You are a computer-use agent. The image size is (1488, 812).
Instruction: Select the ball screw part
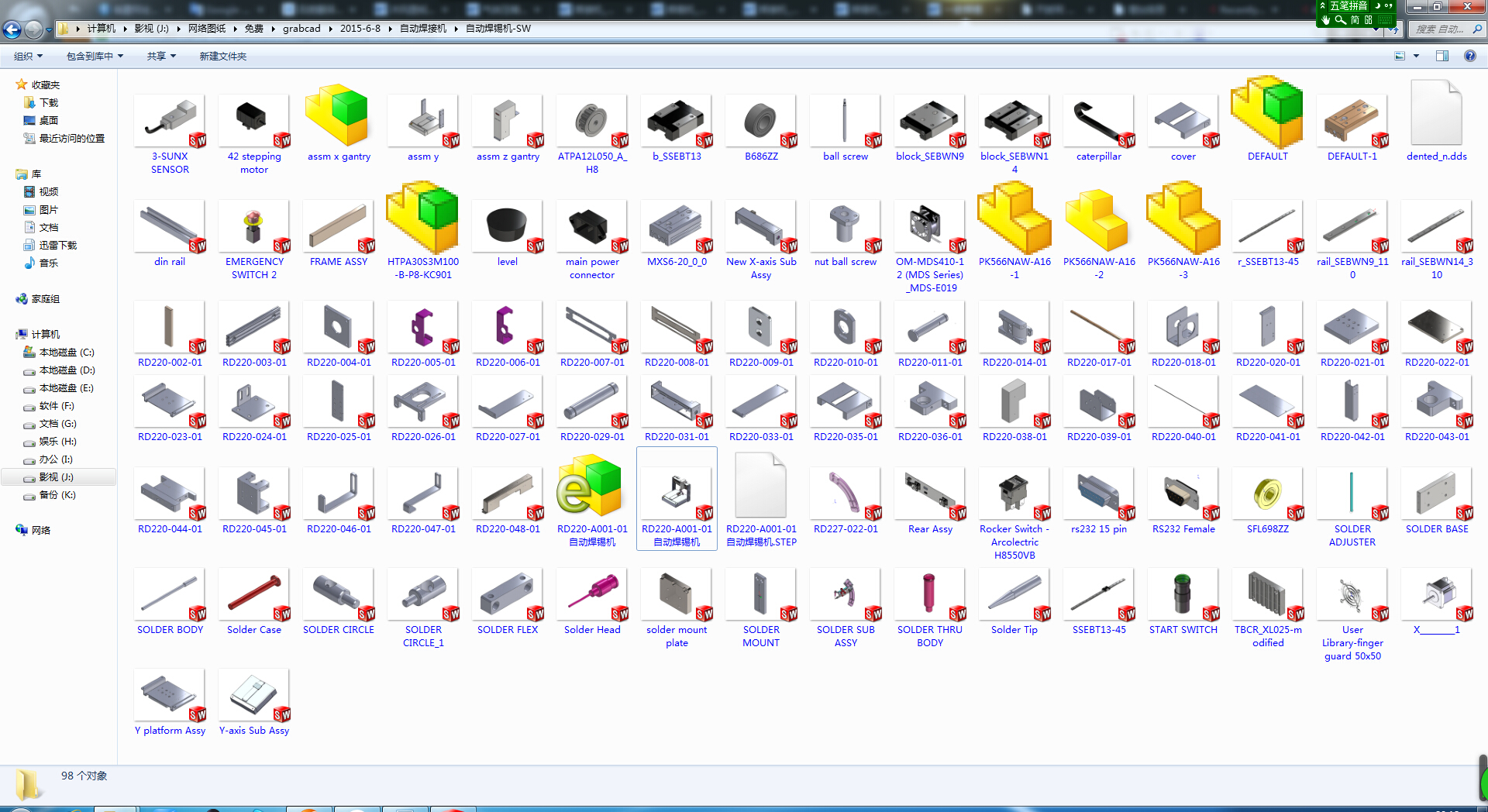(x=846, y=126)
